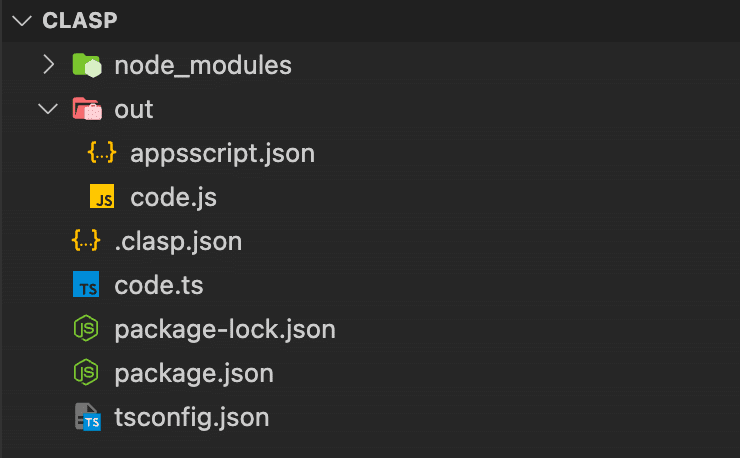The image size is (740, 458).
Task: Click the Node icon beside package.json
Action: pyautogui.click(x=86, y=373)
